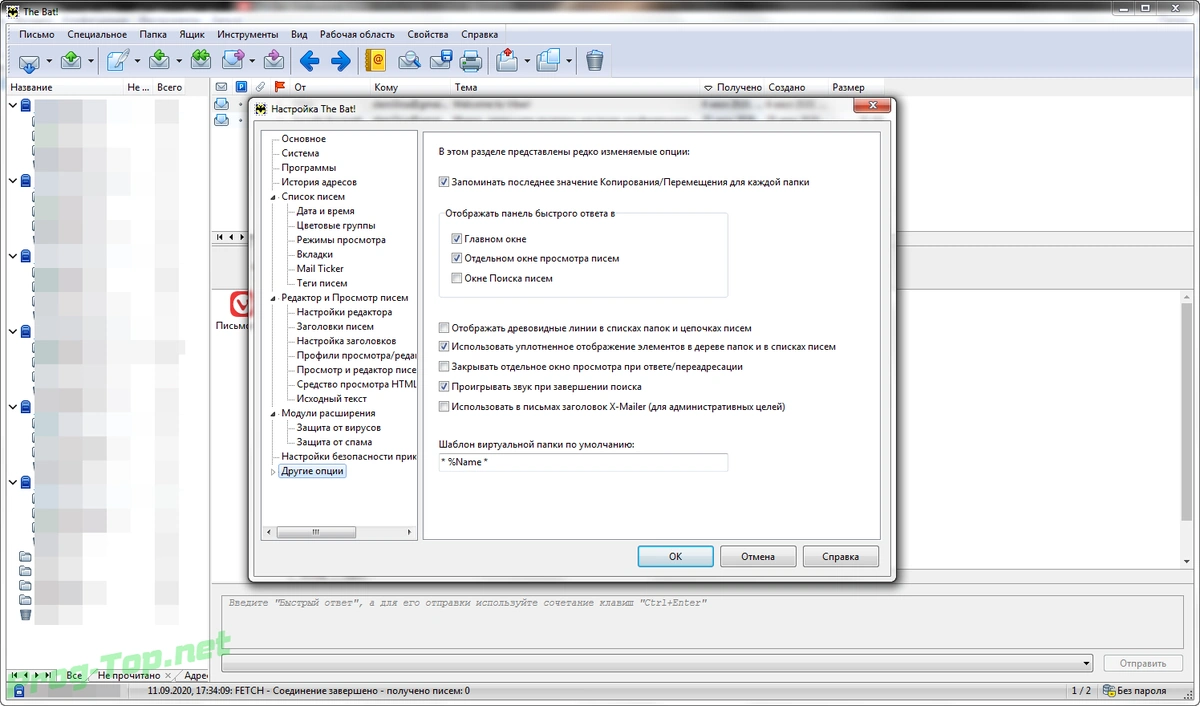The image size is (1200, 706).
Task: Click the parked 'P' column header icon
Action: tap(240, 88)
